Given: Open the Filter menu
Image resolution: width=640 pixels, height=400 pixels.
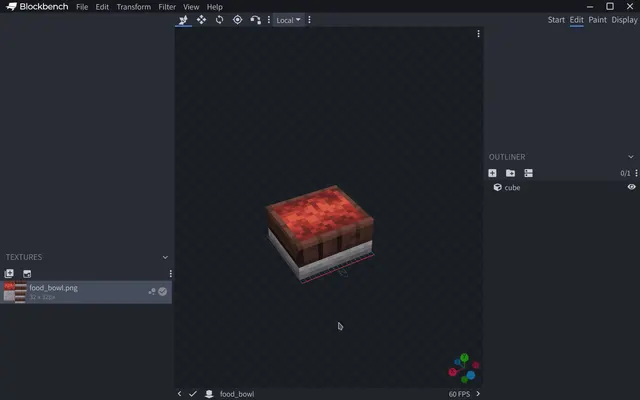Looking at the screenshot, I should pyautogui.click(x=167, y=7).
